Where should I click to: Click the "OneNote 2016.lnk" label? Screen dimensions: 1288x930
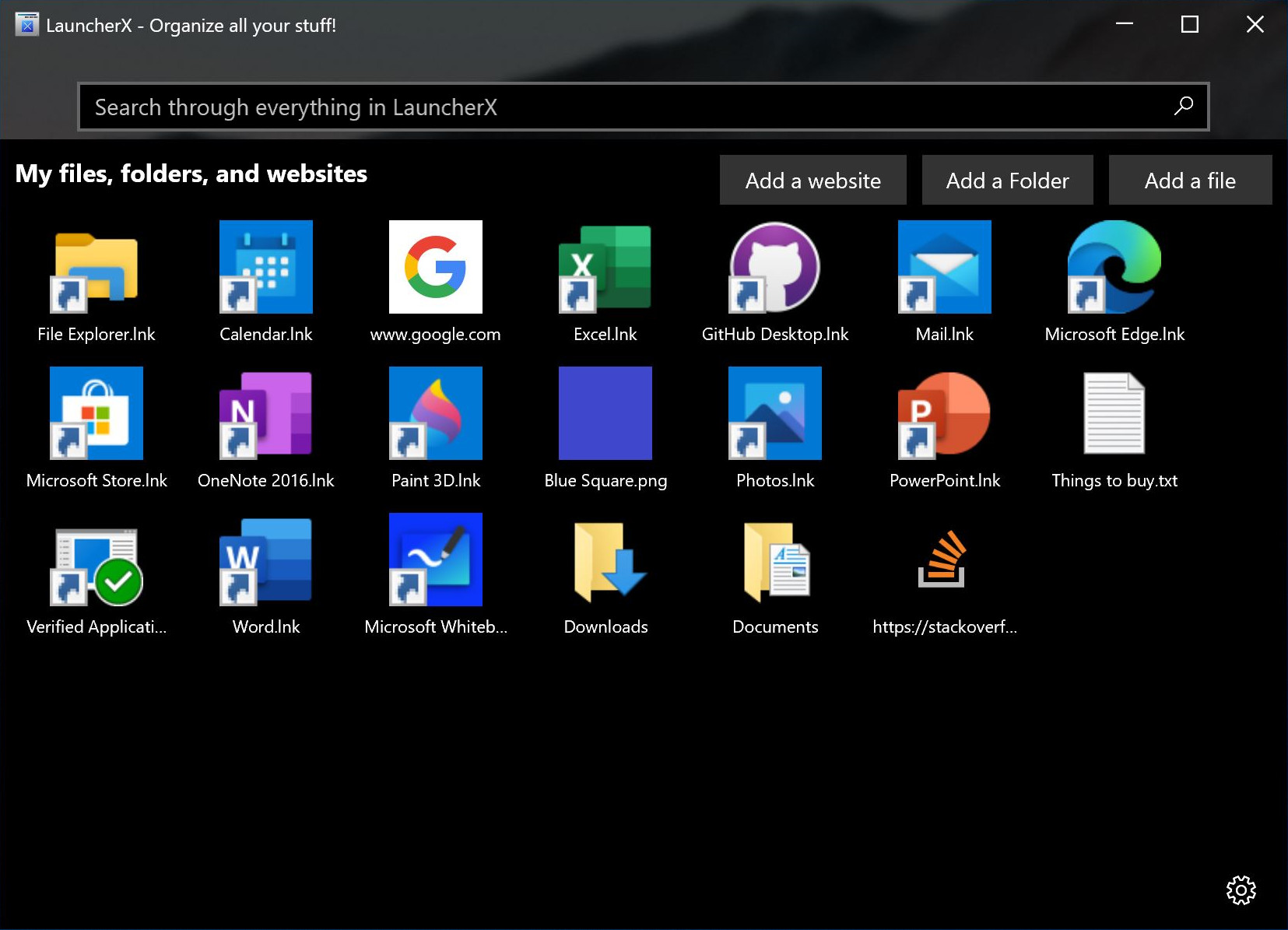[x=266, y=480]
